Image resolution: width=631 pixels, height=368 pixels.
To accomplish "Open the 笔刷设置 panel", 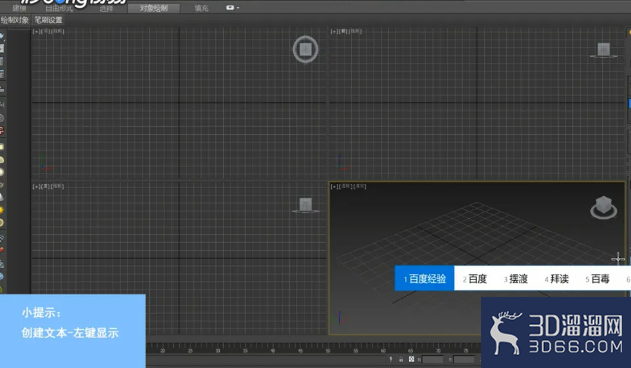I will tap(48, 20).
